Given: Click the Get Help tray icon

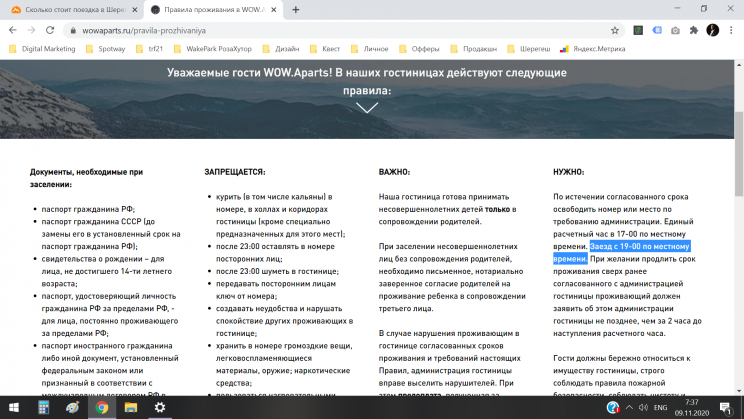Looking at the screenshot, I should (x=613, y=408).
